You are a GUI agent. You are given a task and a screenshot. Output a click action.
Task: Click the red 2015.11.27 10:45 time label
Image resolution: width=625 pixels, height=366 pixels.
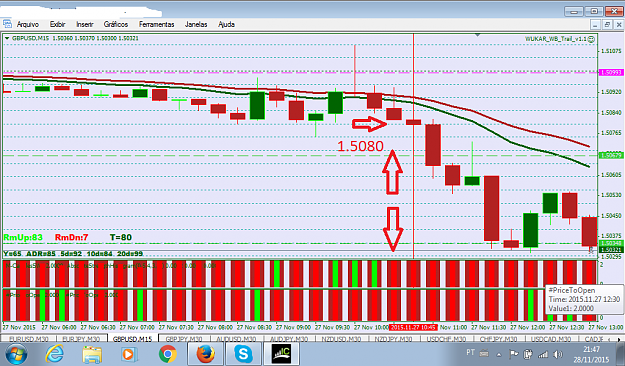pyautogui.click(x=413, y=327)
